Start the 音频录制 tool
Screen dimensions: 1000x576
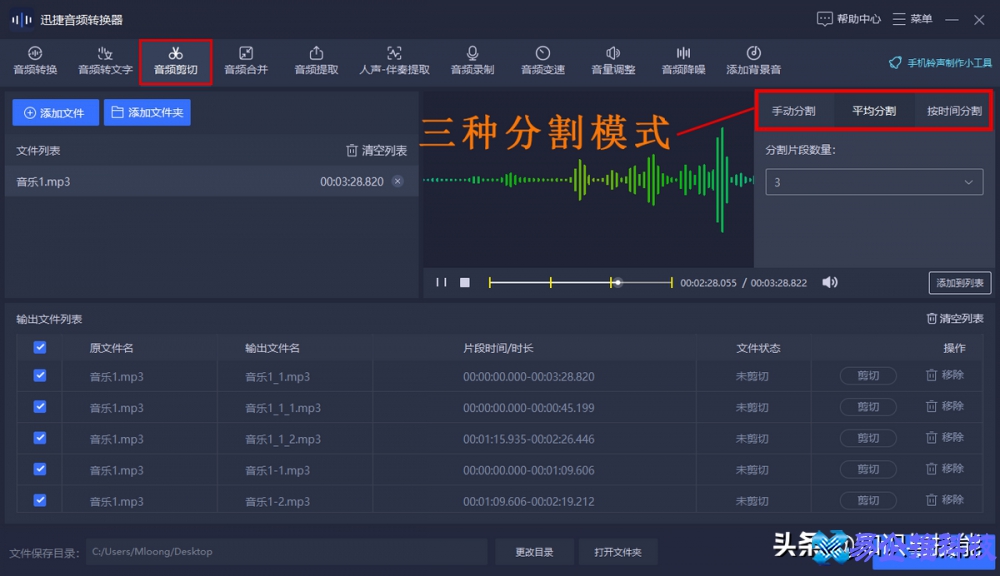tap(472, 60)
